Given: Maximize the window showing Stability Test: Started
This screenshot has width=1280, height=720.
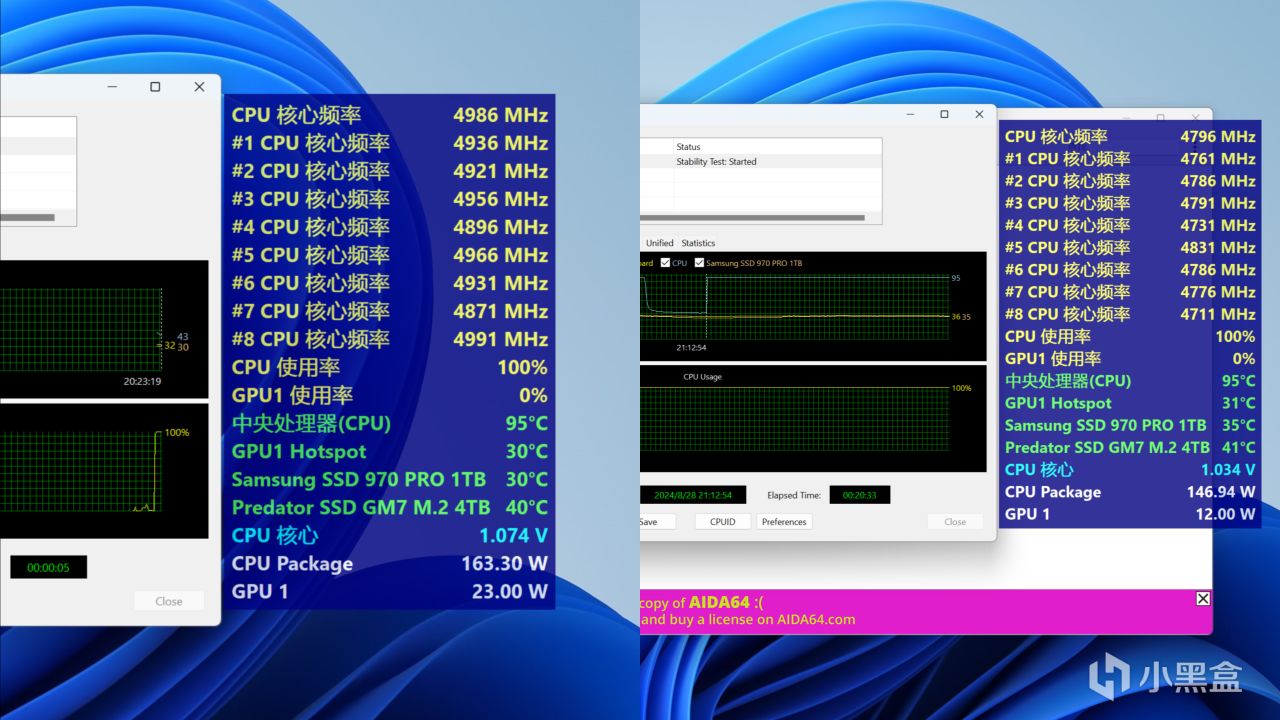Looking at the screenshot, I should tap(944, 114).
